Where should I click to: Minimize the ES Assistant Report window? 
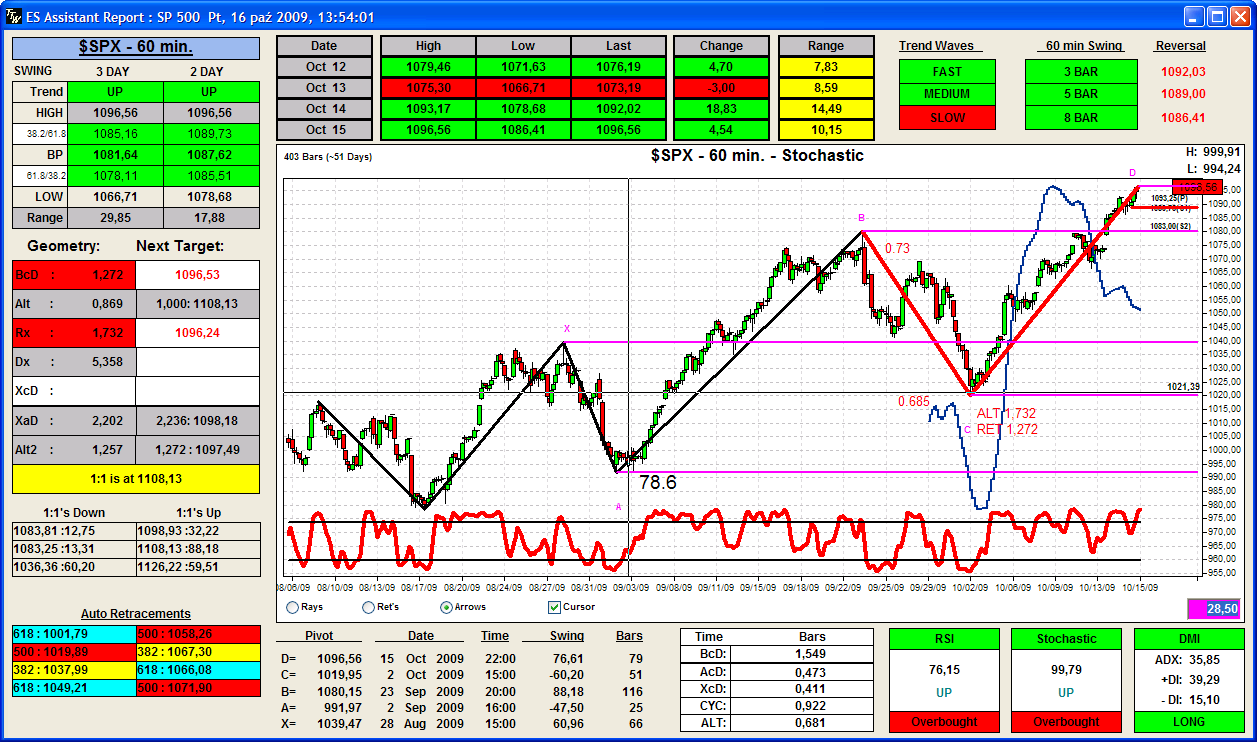[1195, 17]
